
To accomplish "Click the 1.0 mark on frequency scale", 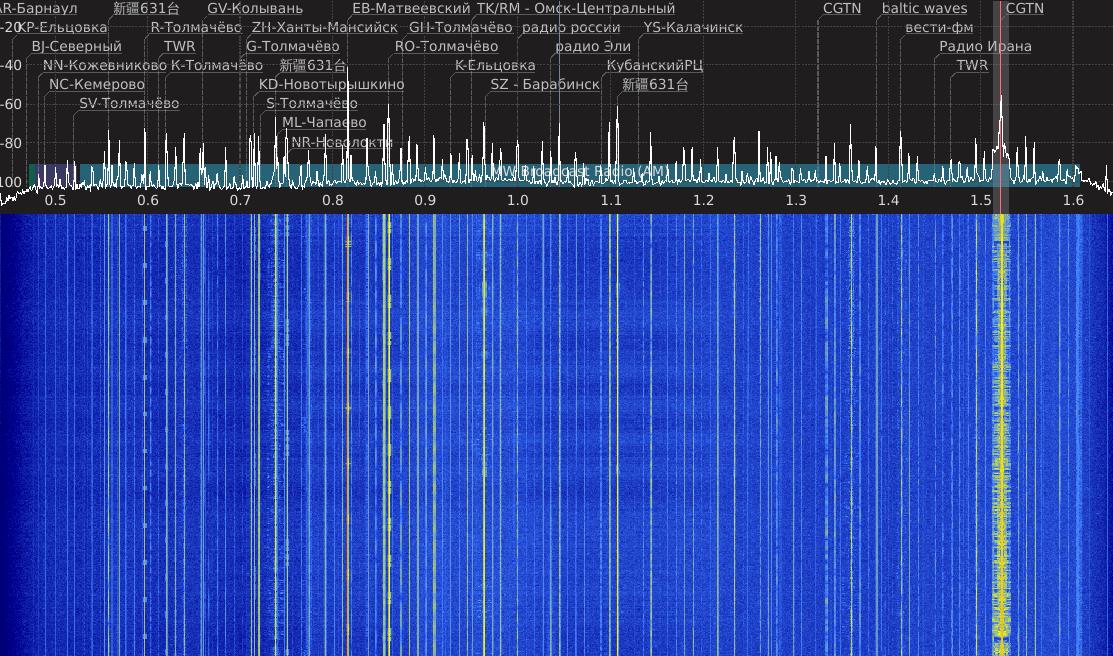I will 517,201.
